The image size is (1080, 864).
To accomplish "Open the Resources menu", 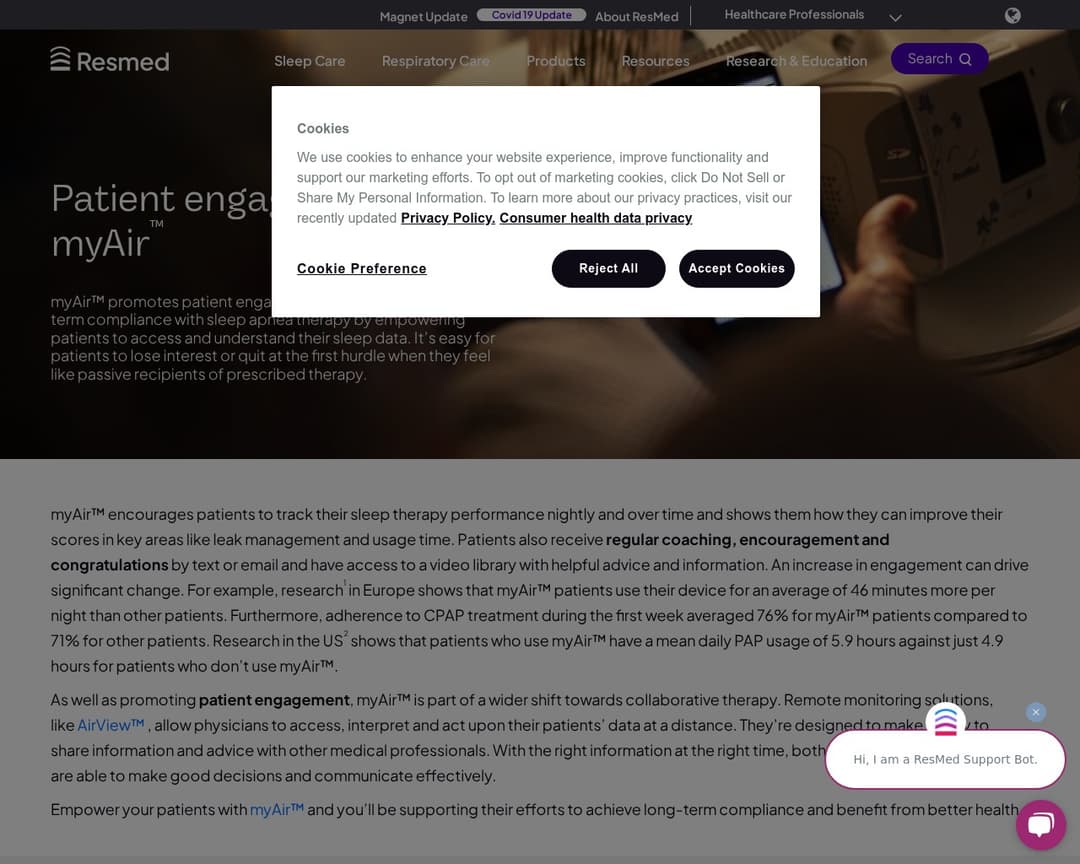I will coord(655,61).
